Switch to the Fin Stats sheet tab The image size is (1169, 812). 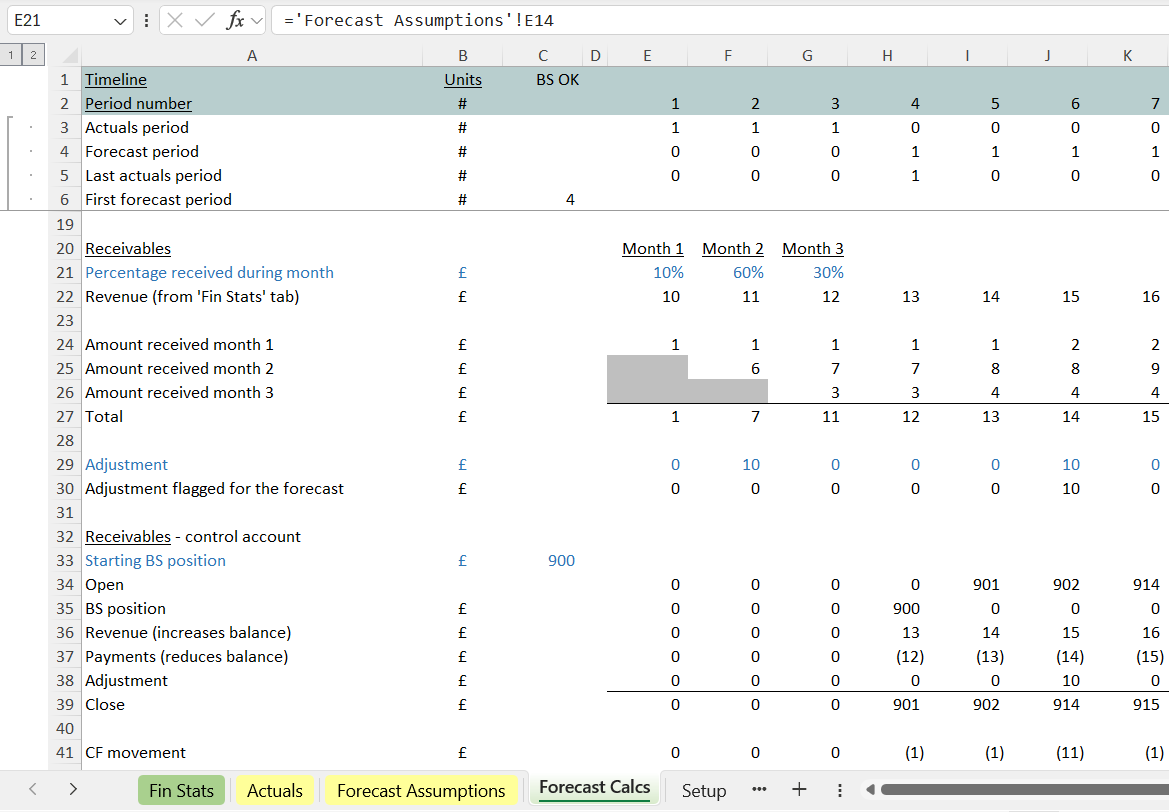pos(181,791)
